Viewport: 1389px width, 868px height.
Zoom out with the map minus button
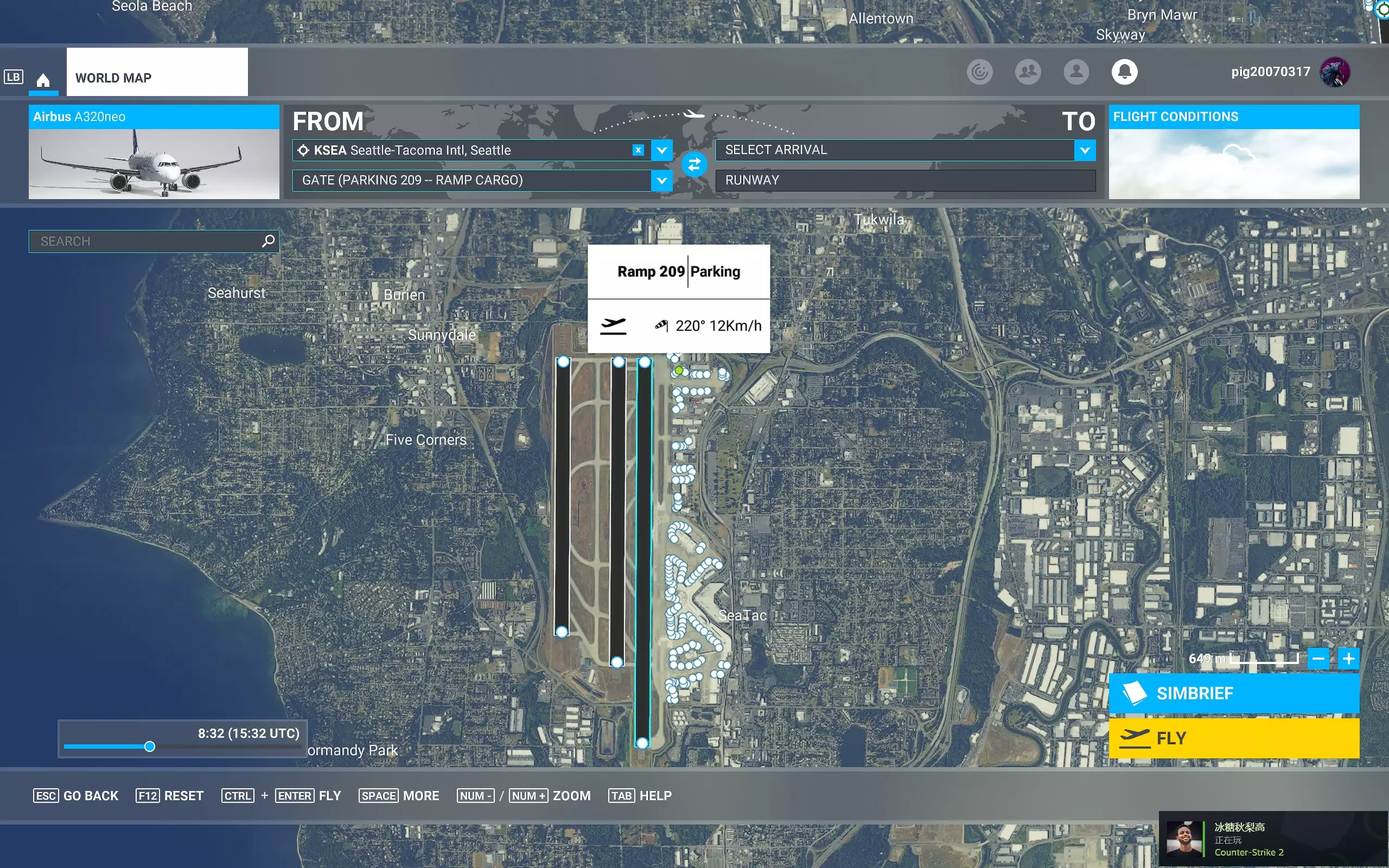tap(1318, 659)
